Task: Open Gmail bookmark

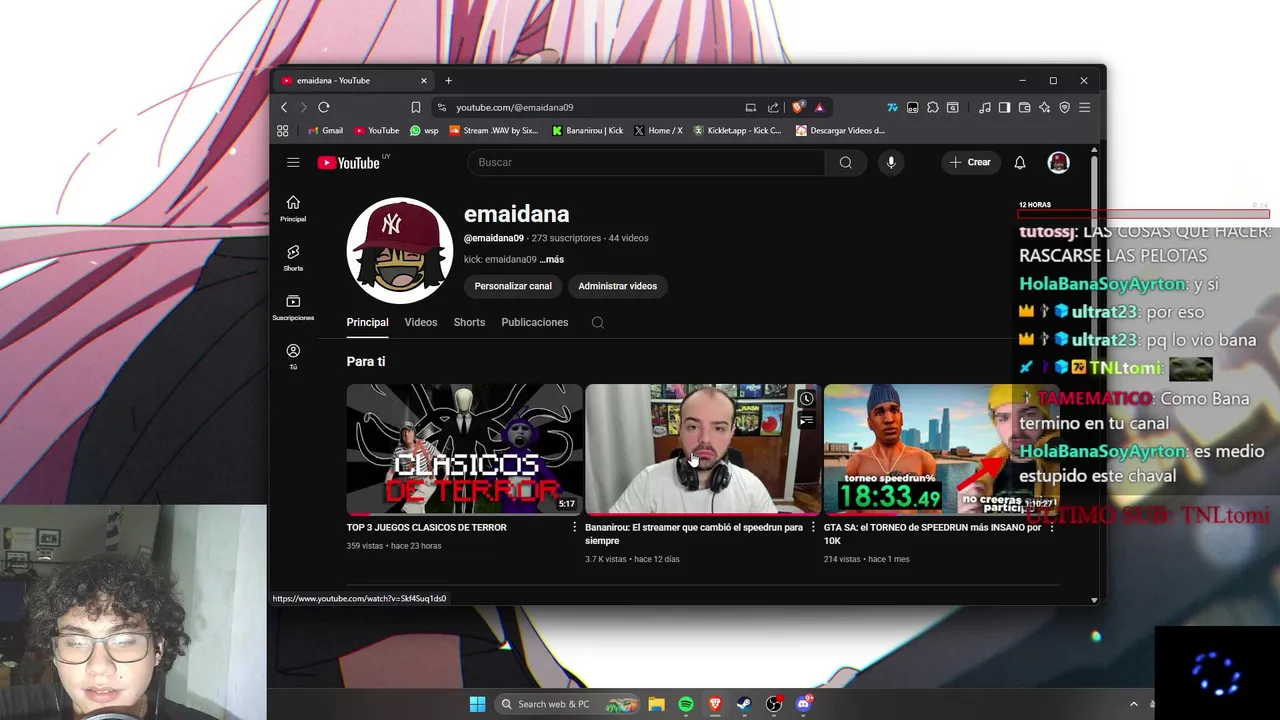Action: click(325, 130)
